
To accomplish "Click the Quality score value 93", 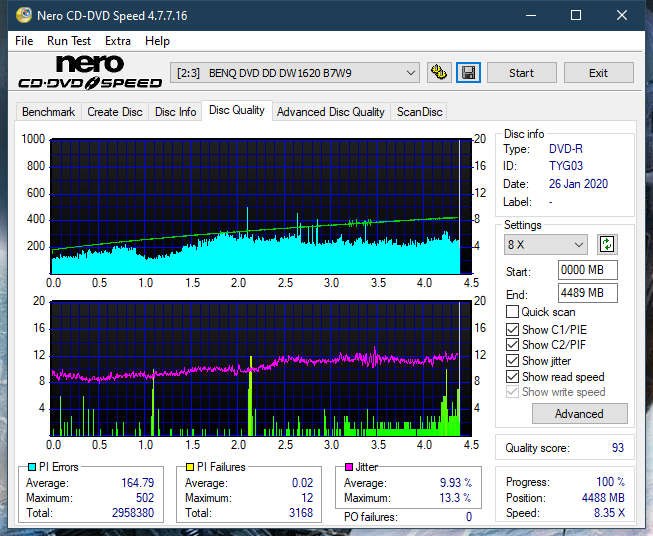I will point(618,448).
